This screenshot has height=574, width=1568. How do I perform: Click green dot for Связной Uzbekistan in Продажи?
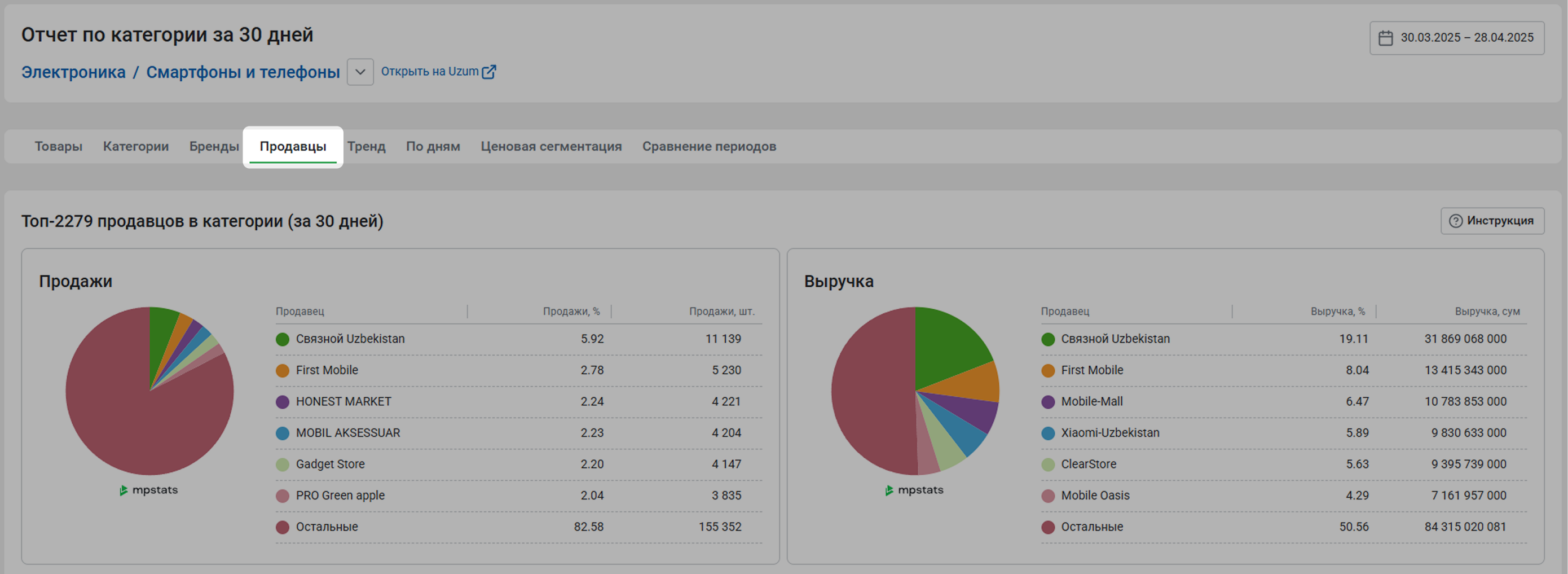pyautogui.click(x=283, y=339)
